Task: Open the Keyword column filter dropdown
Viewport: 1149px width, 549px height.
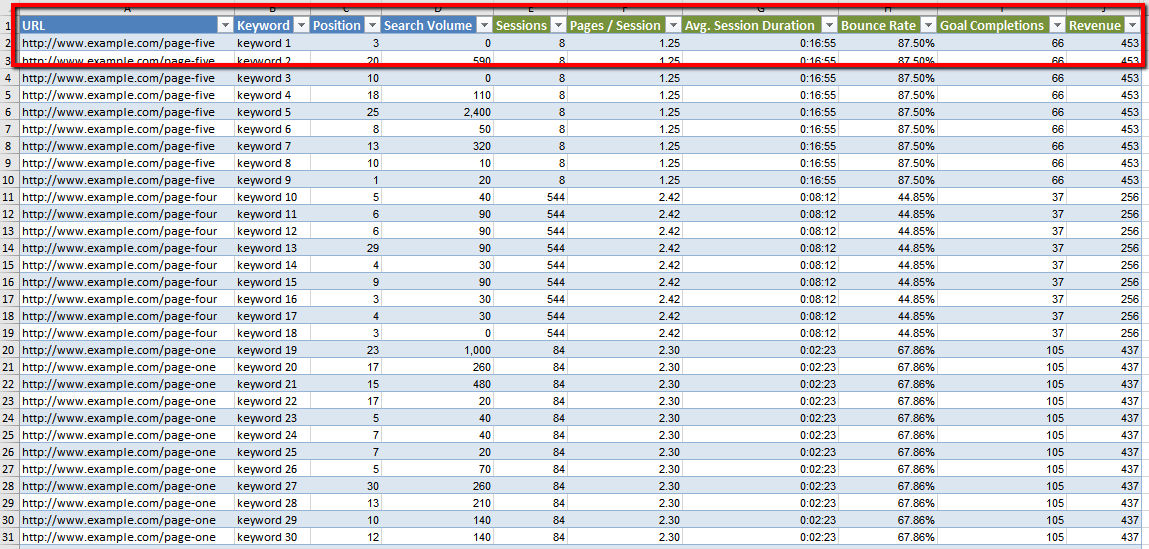Action: pyautogui.click(x=302, y=26)
